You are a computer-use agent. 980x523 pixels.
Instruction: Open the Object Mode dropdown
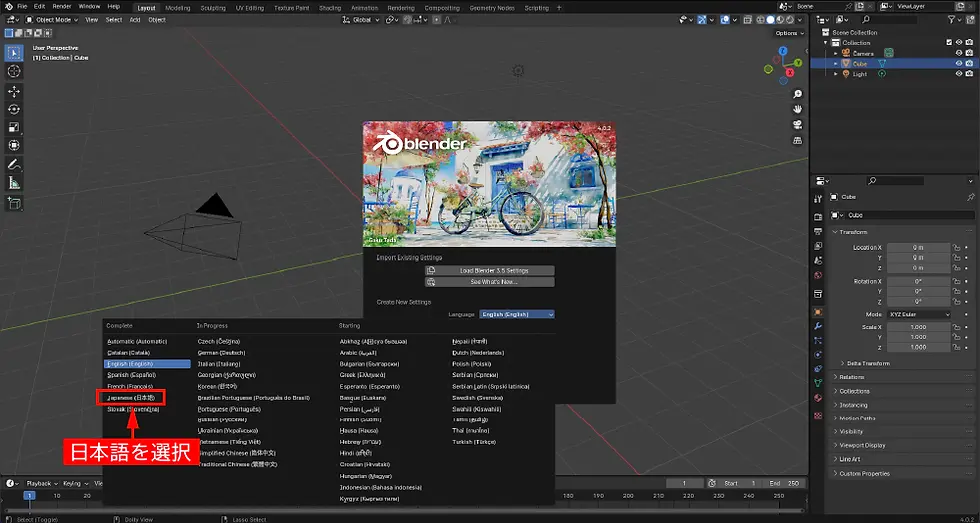[x=52, y=19]
